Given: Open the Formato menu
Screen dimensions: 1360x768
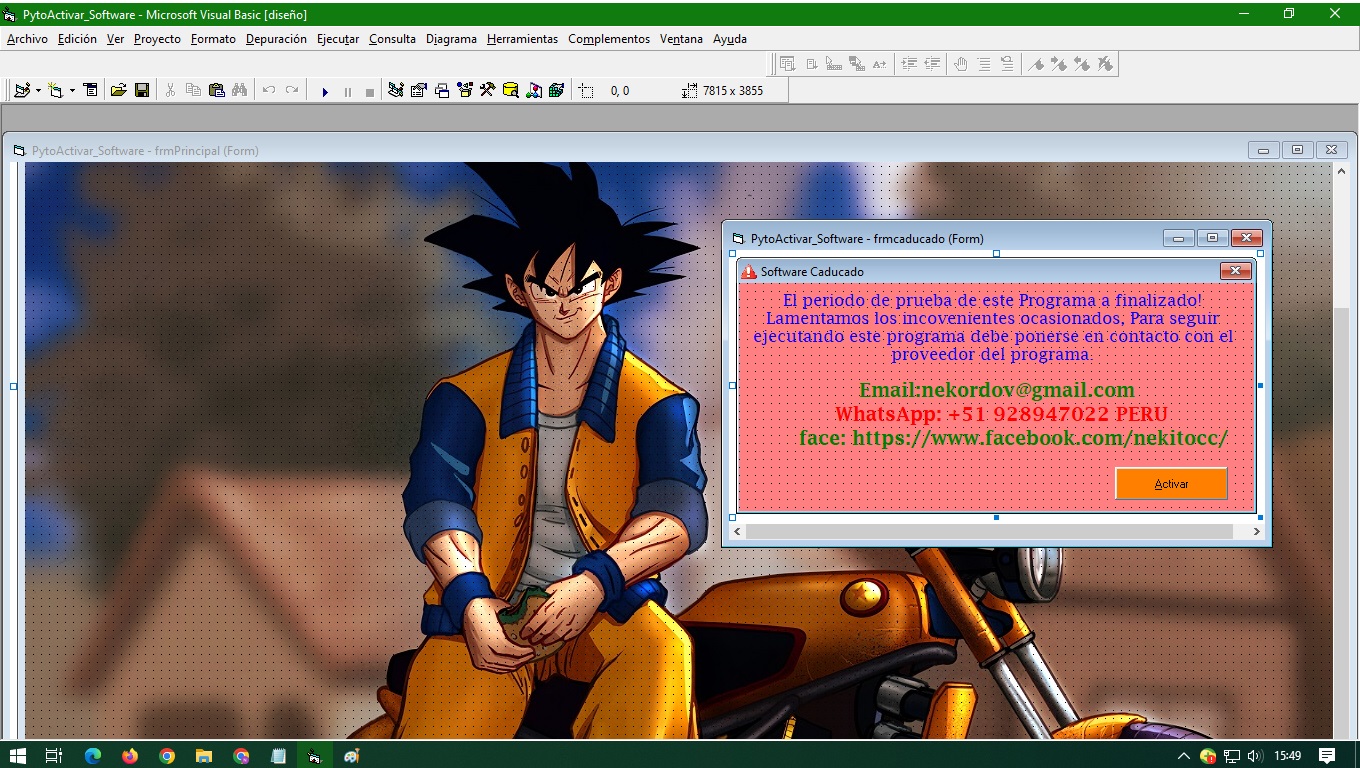Looking at the screenshot, I should coord(213,39).
